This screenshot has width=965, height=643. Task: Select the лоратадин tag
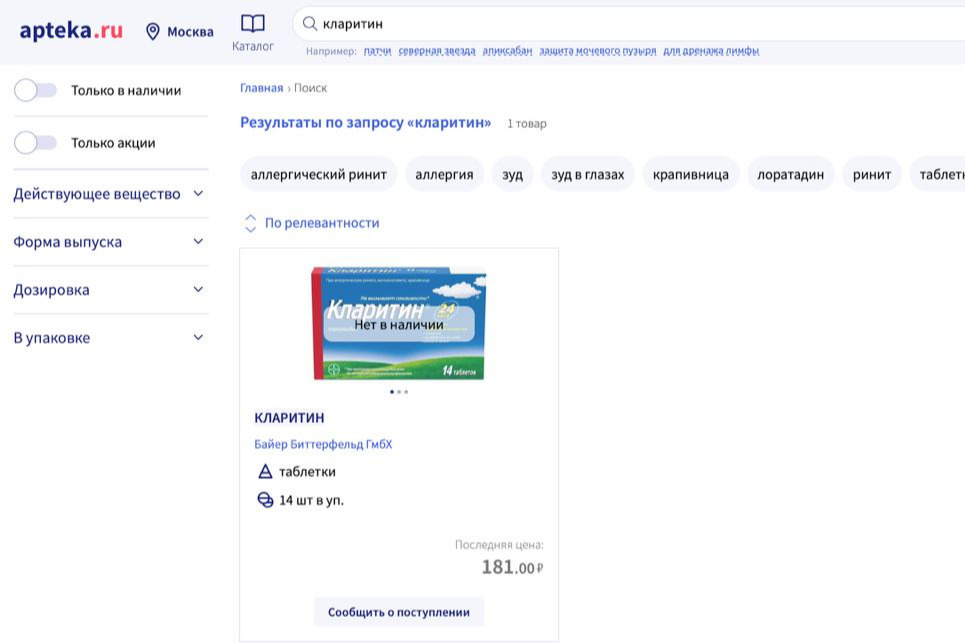[x=790, y=175]
